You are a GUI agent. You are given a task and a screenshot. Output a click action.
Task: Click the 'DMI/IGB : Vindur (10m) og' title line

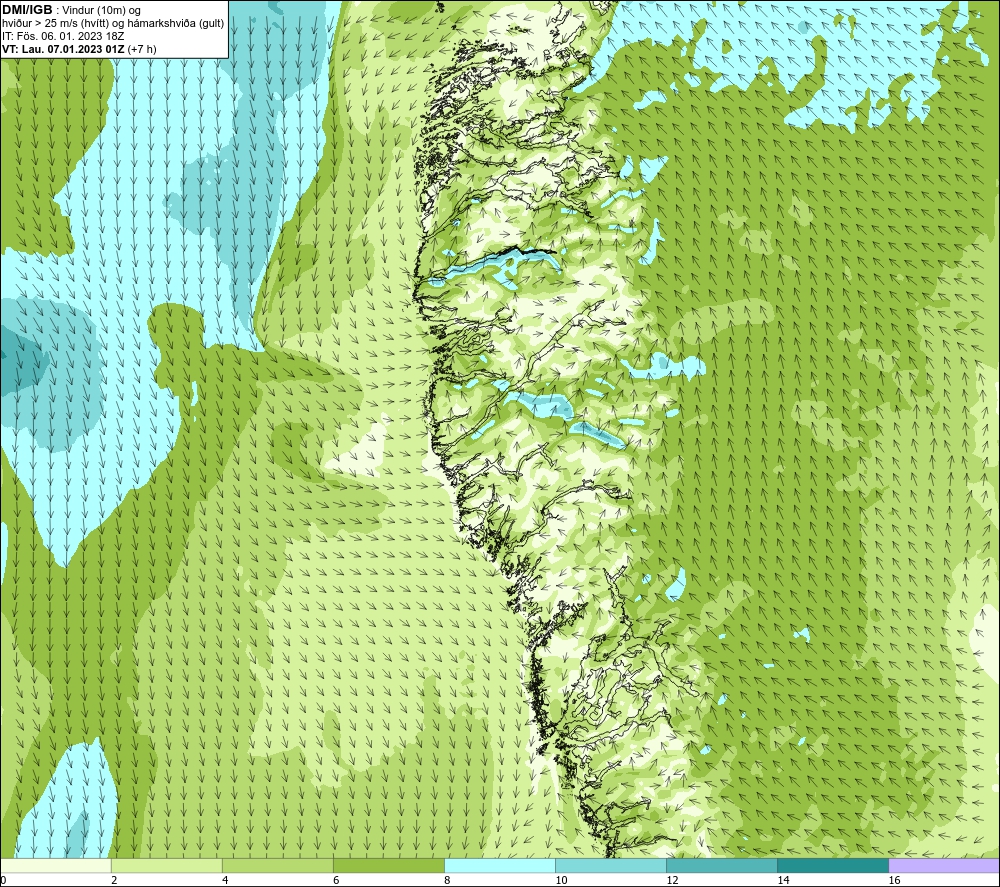[71, 11]
